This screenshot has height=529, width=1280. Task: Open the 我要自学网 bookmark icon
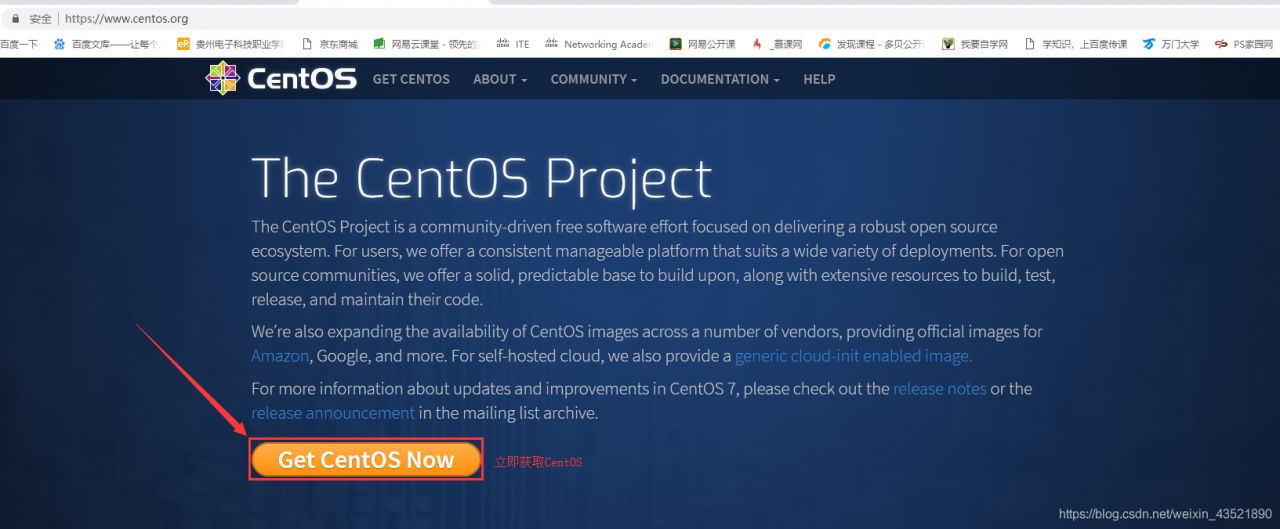tap(948, 44)
